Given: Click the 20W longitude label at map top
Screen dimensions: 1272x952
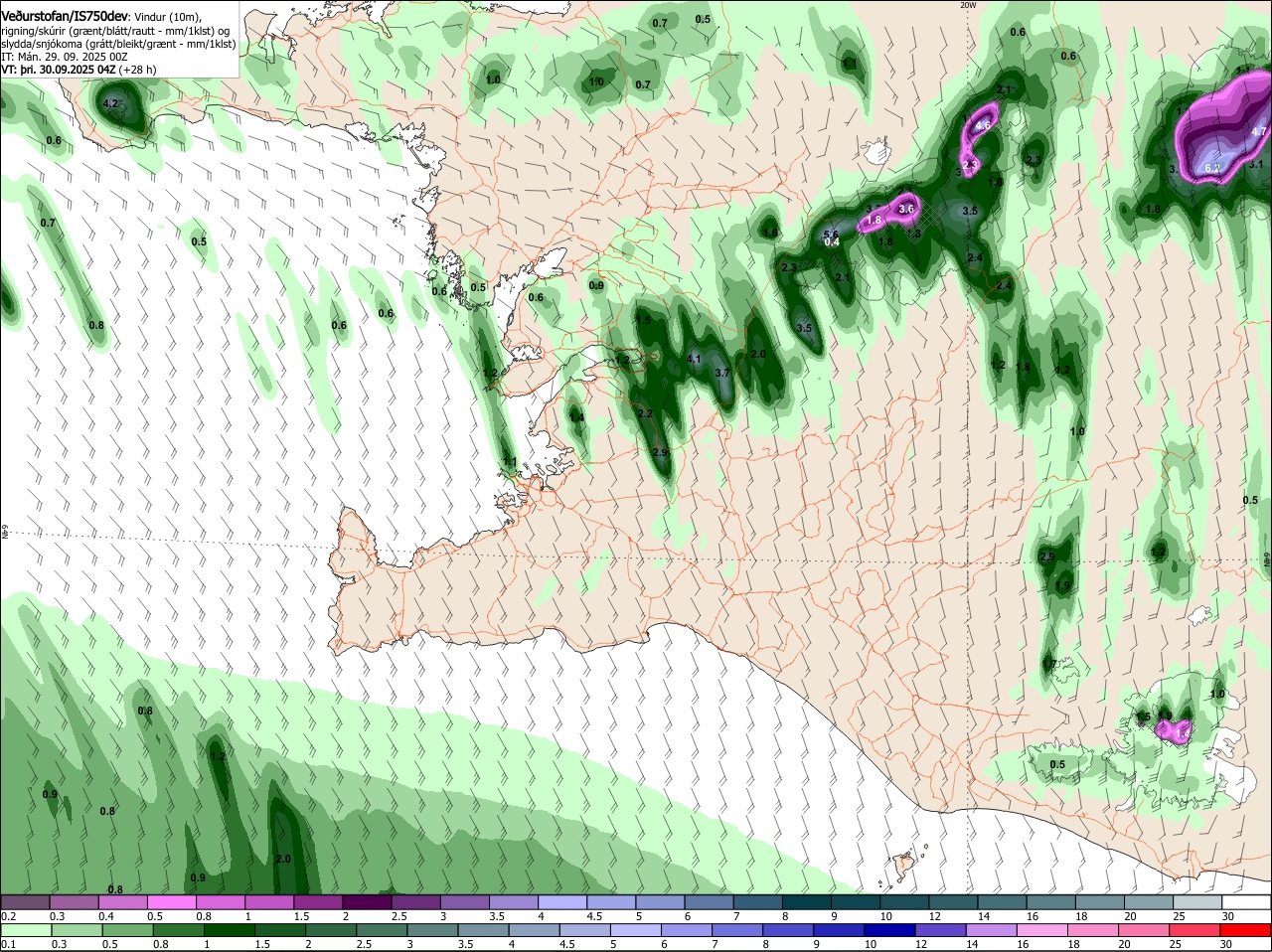Looking at the screenshot, I should (x=968, y=5).
